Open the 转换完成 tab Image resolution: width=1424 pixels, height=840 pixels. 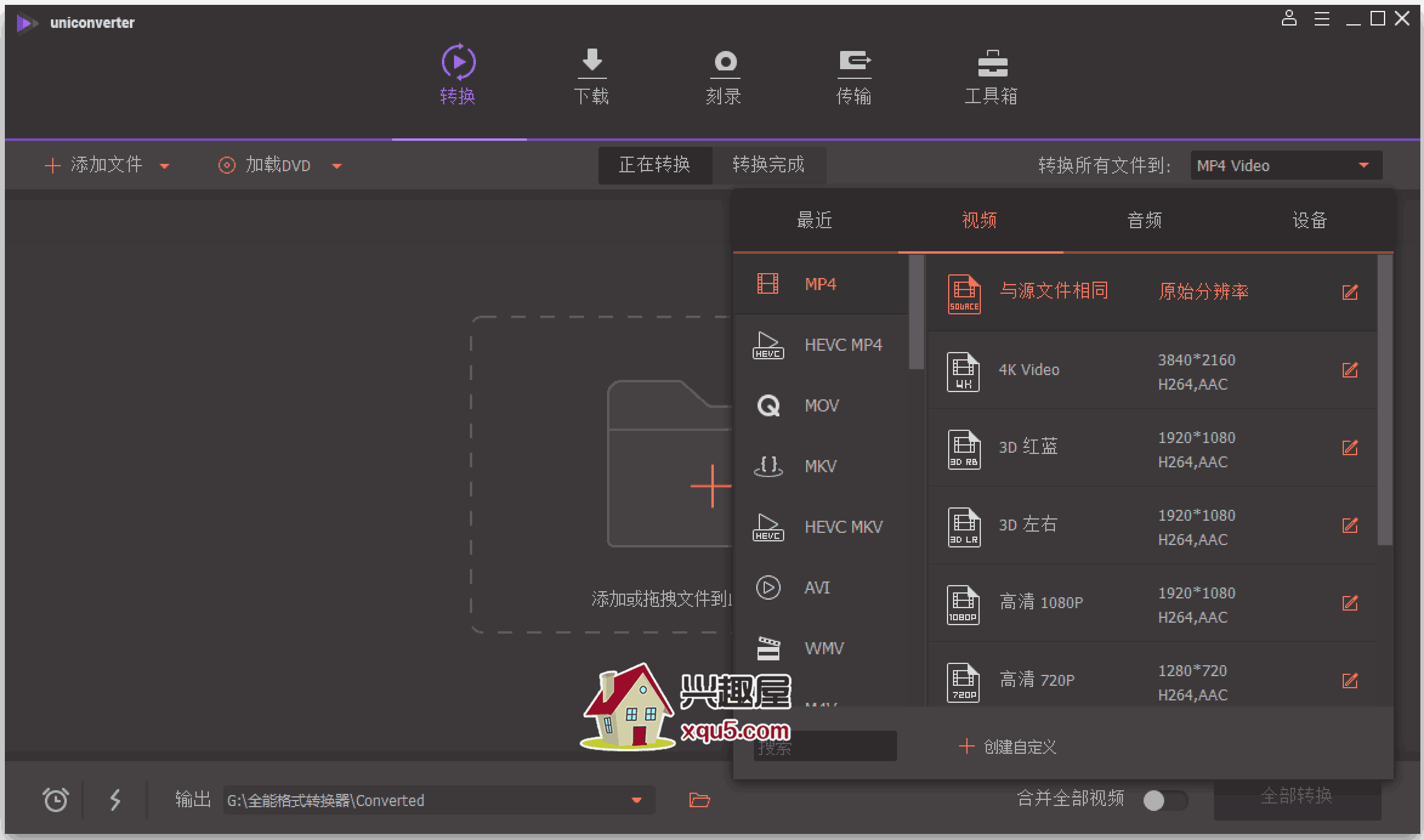(x=768, y=164)
